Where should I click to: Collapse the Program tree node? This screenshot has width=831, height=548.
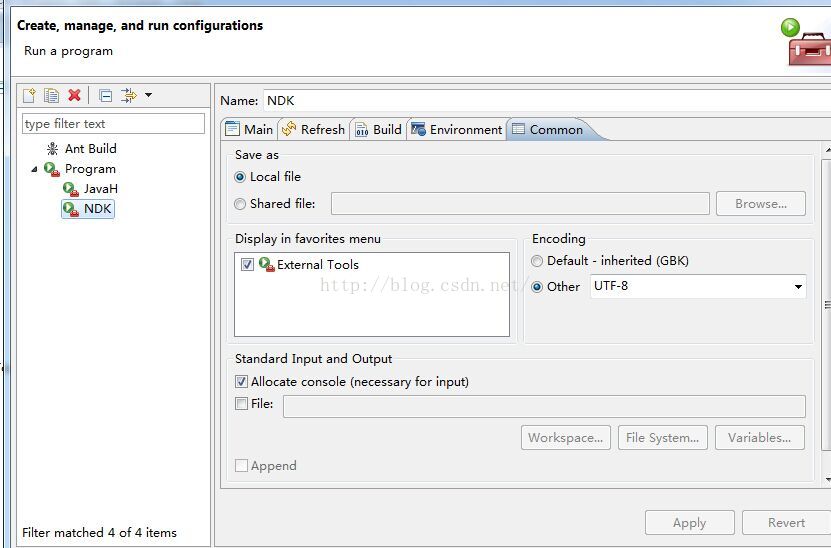35,169
